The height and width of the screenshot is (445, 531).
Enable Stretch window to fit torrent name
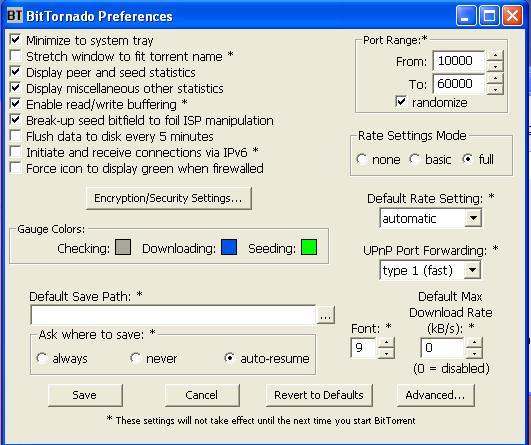pos(16,56)
